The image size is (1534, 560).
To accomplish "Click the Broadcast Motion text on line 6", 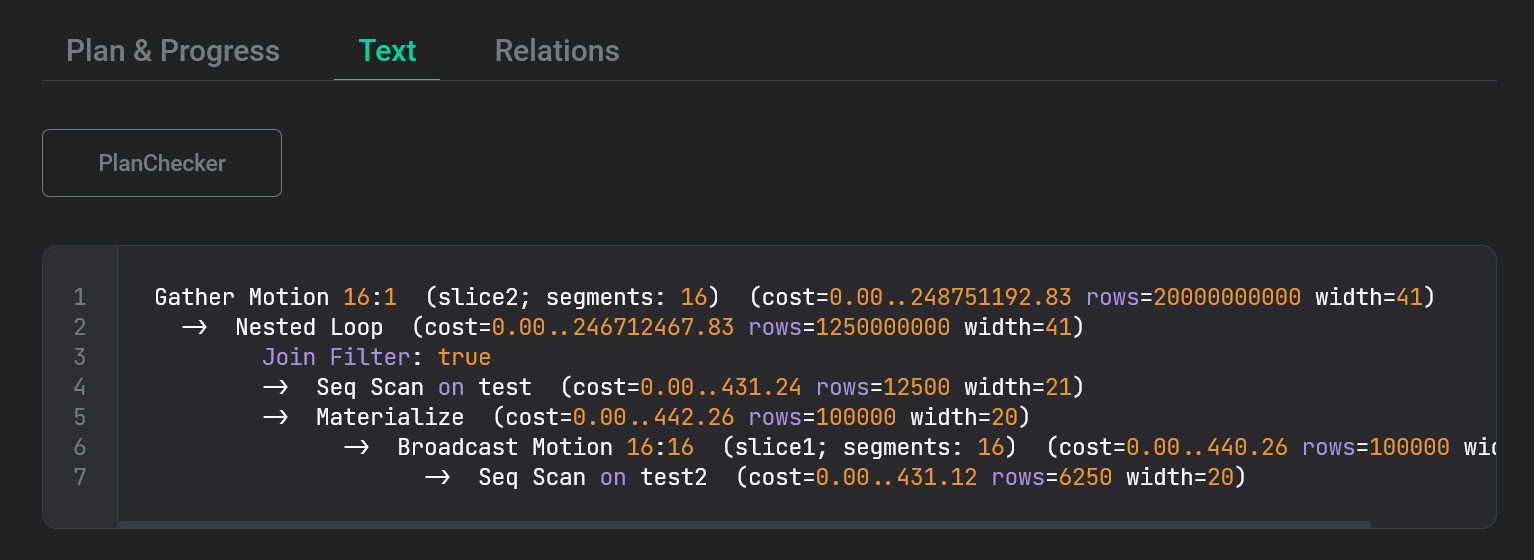I will click(505, 447).
